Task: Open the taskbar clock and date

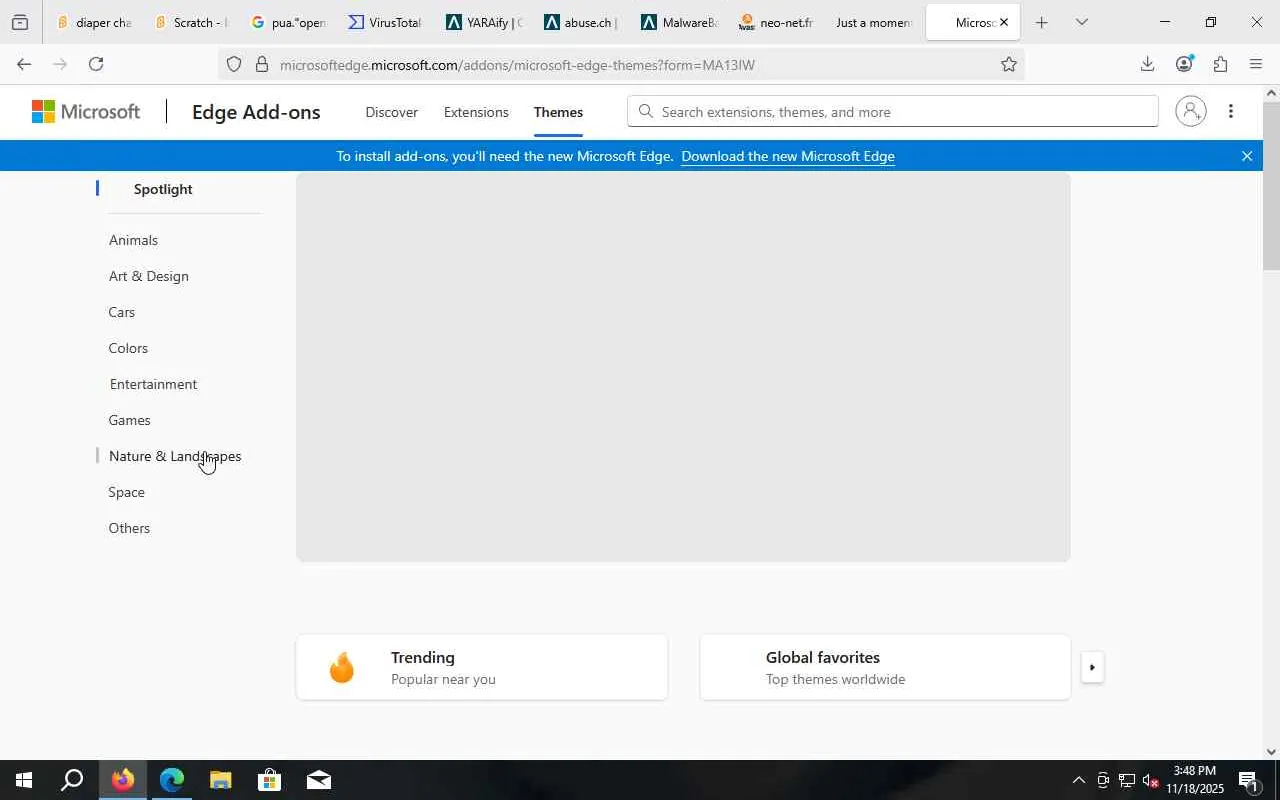Action: click(x=1195, y=780)
